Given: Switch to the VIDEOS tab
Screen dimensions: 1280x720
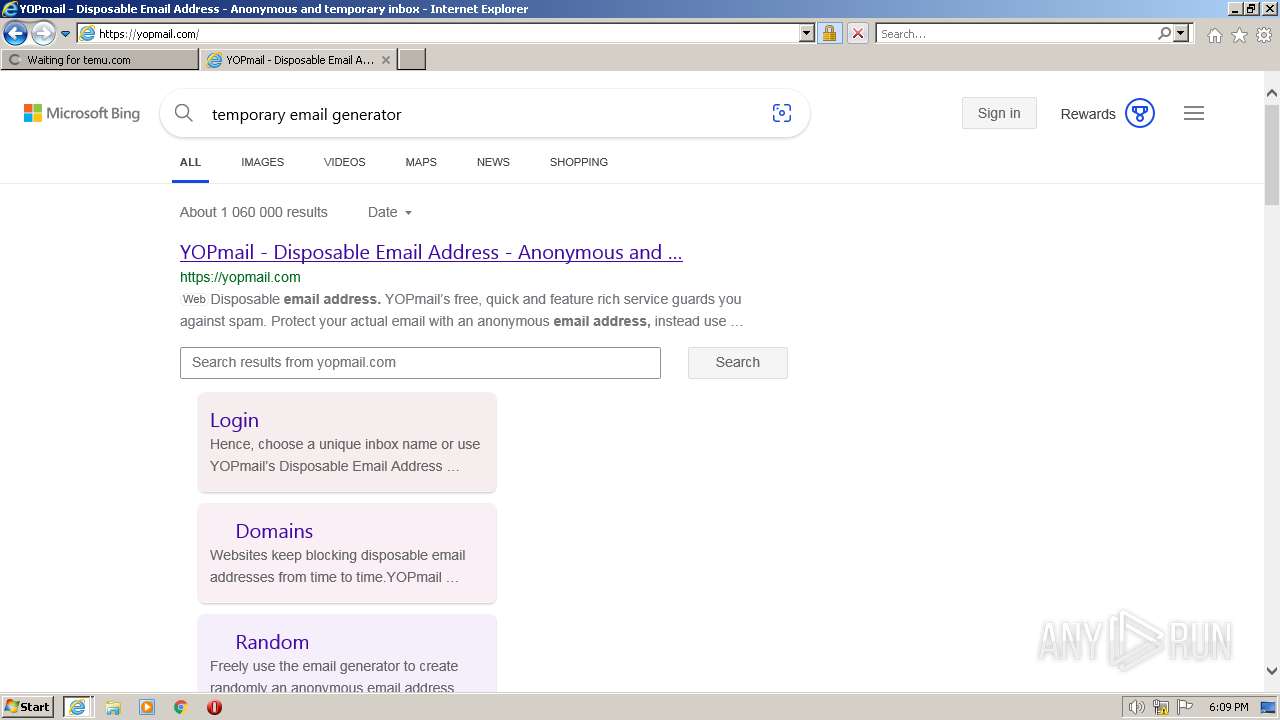Looking at the screenshot, I should (x=345, y=162).
